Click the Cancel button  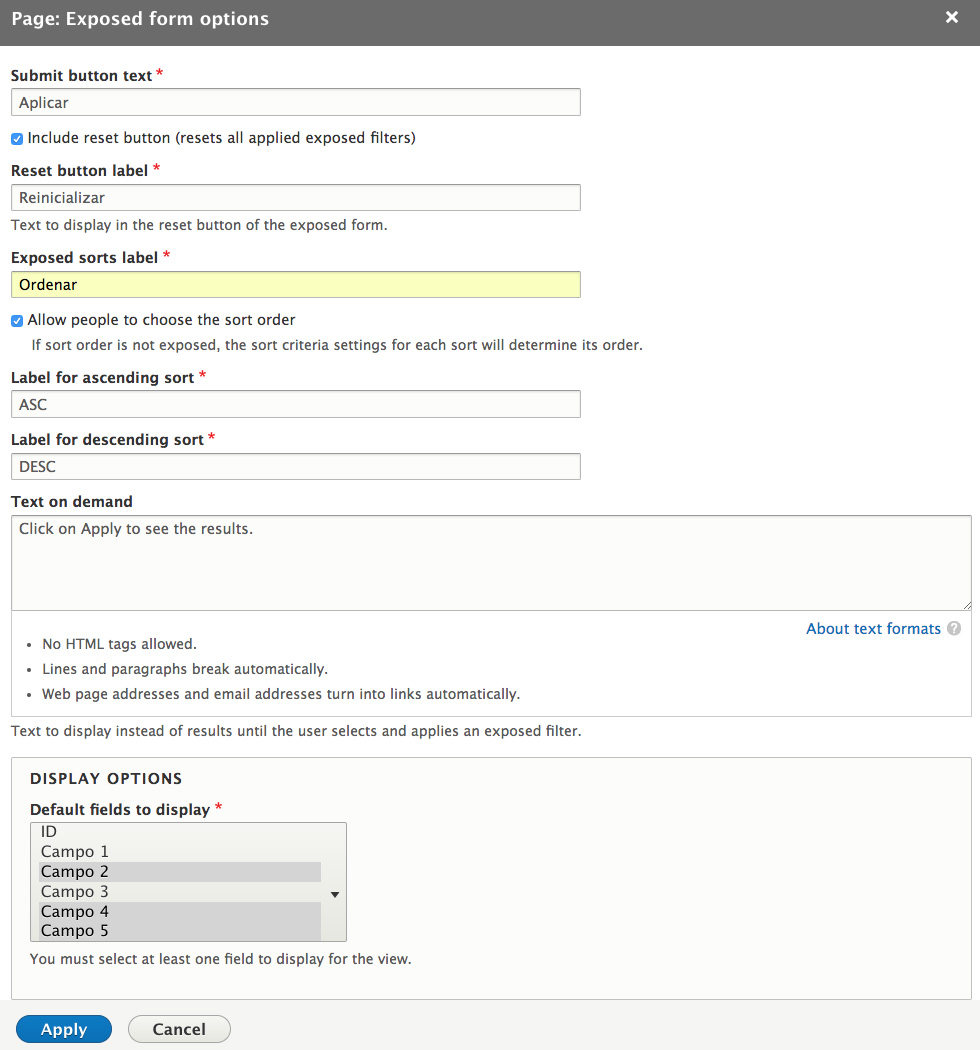pos(179,1029)
